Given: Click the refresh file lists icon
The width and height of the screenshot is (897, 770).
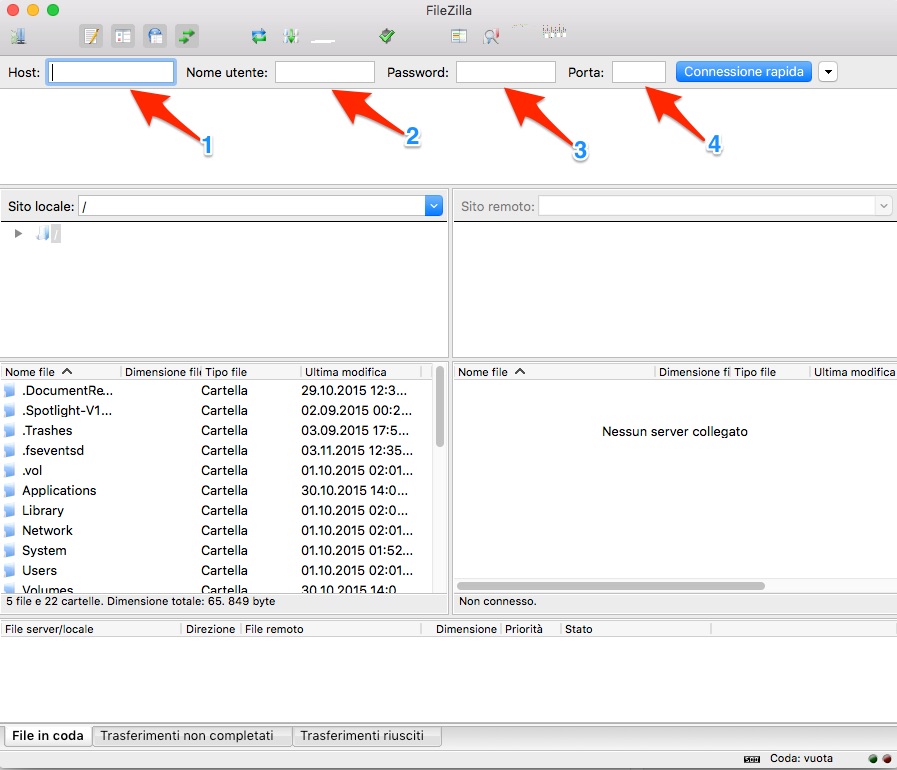Looking at the screenshot, I should pos(259,37).
